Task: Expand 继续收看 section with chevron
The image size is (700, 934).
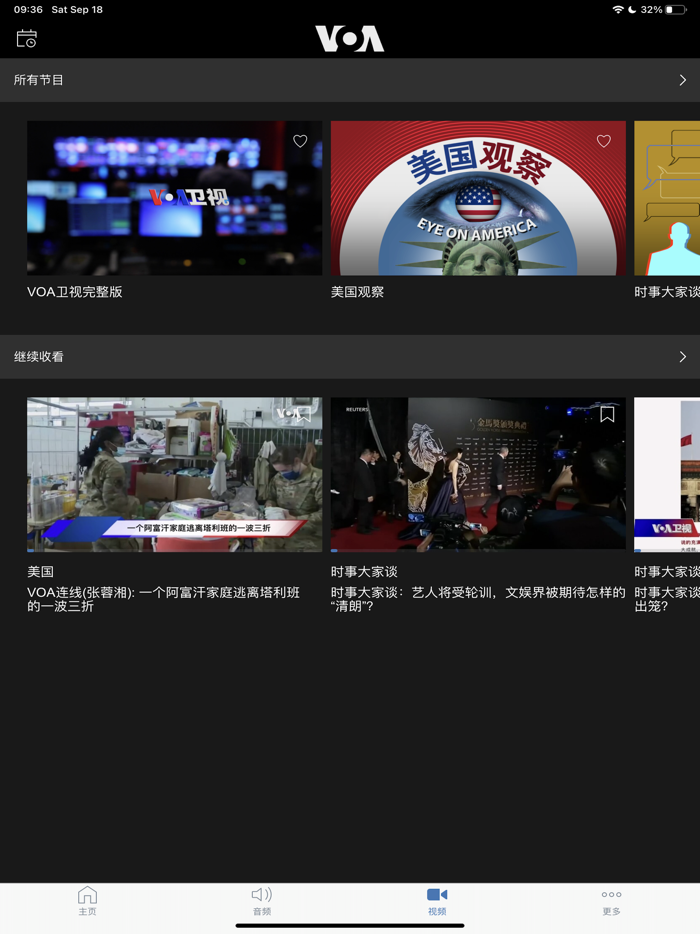Action: click(683, 357)
